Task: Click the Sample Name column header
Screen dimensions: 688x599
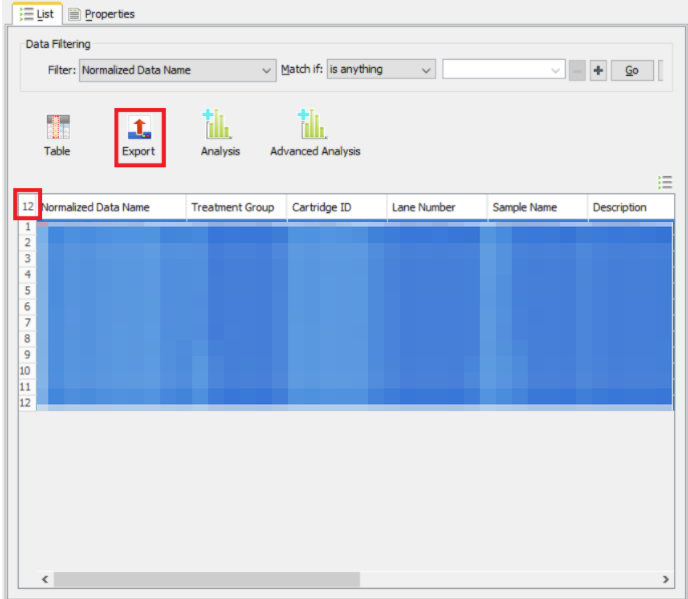Action: tap(538, 207)
